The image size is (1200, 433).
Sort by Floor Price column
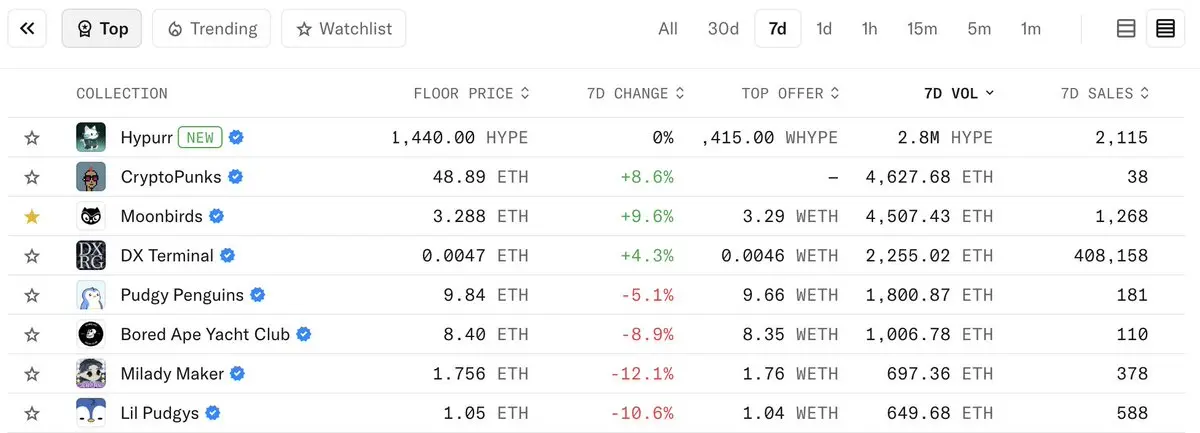tap(471, 94)
